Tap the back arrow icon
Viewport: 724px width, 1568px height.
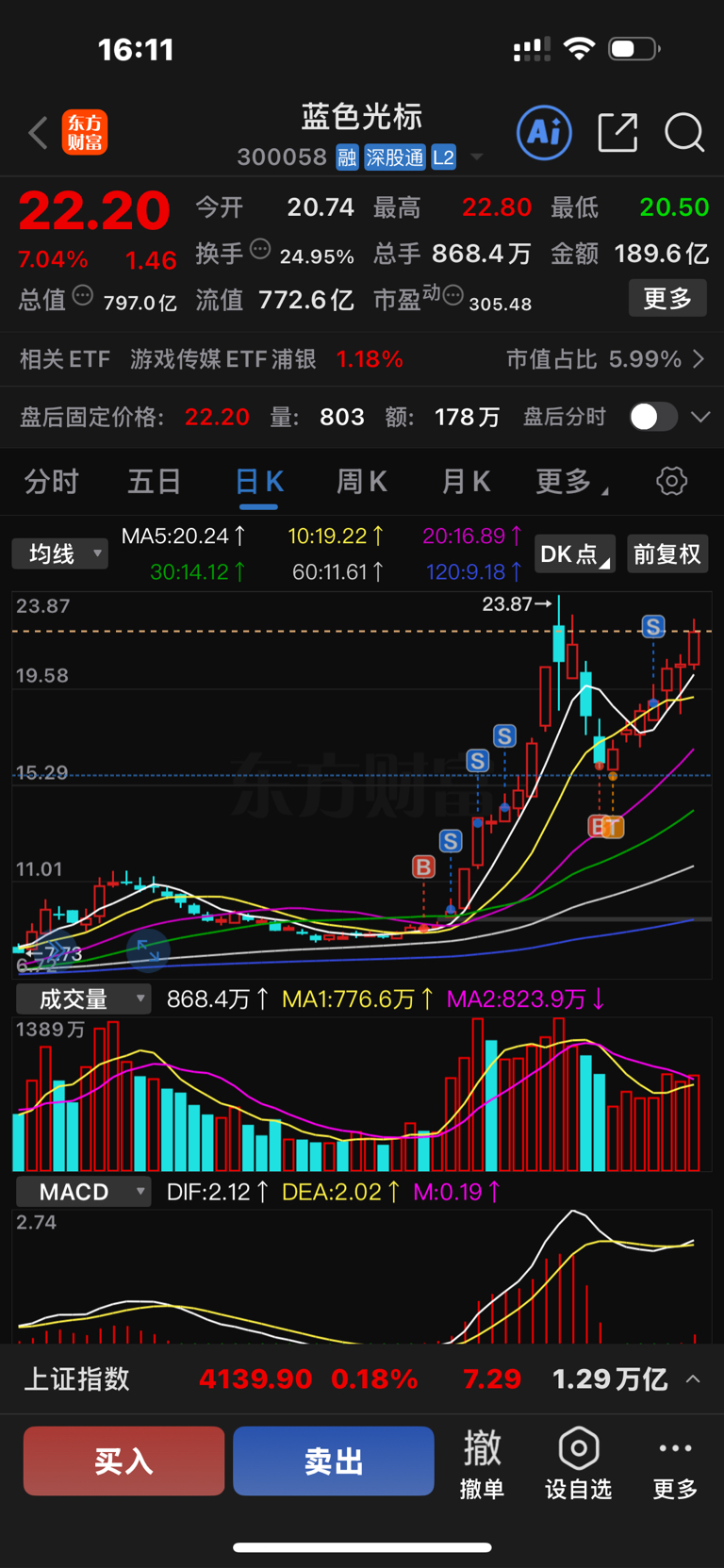[x=38, y=133]
